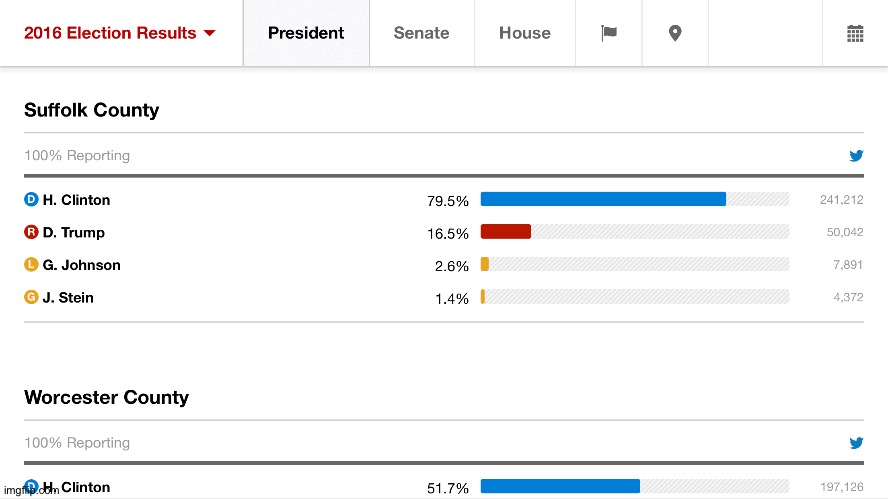Open the House tab
888x499 pixels.
[x=525, y=33]
